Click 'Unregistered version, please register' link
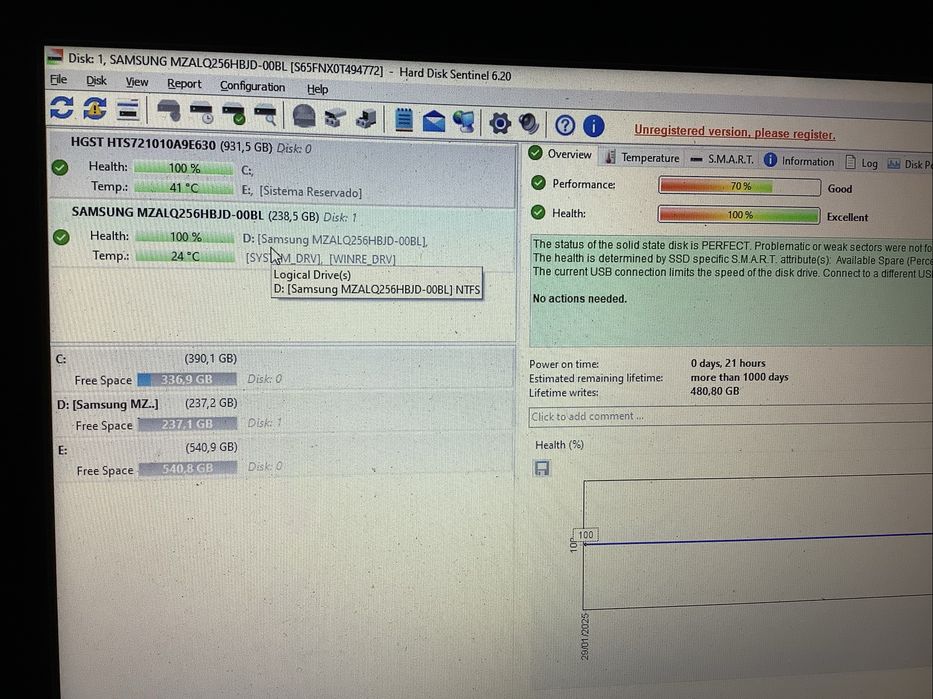Image resolution: width=933 pixels, height=699 pixels. point(734,132)
